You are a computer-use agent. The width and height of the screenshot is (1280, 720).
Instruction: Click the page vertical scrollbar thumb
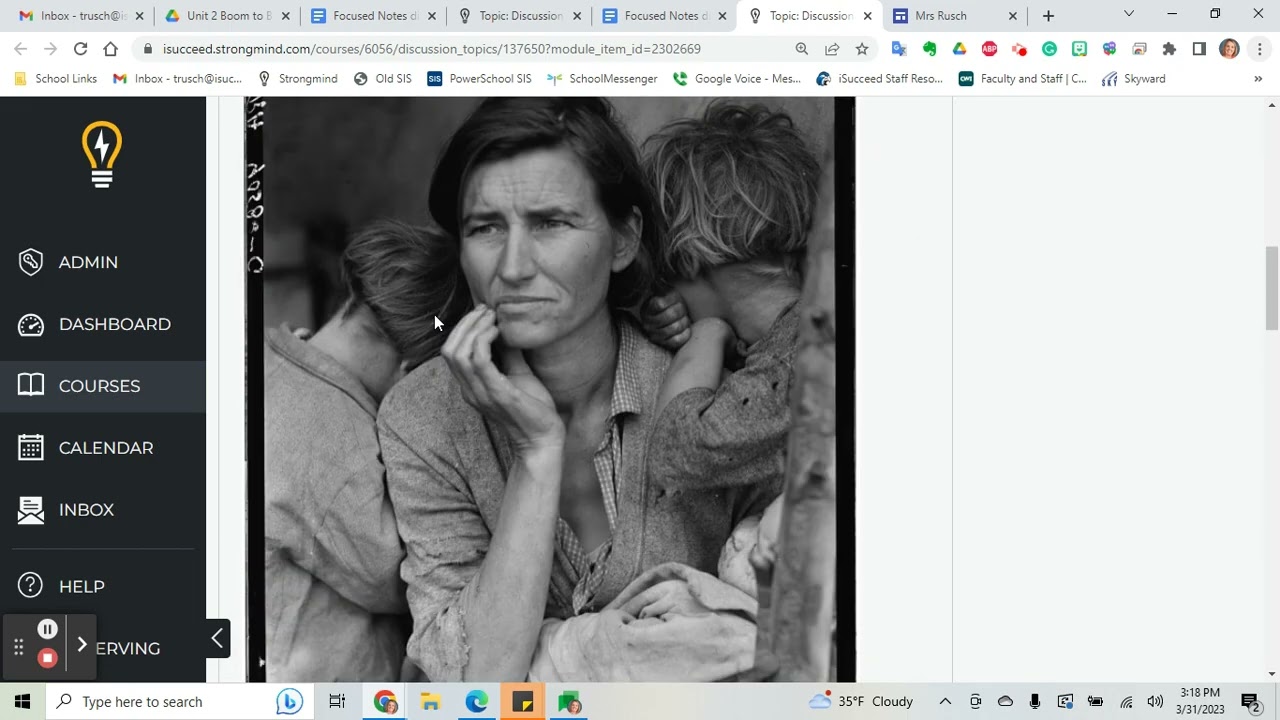coord(1272,288)
